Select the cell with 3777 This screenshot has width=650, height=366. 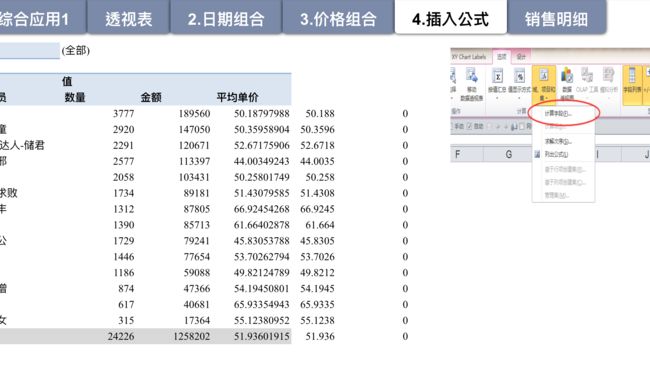click(x=124, y=114)
